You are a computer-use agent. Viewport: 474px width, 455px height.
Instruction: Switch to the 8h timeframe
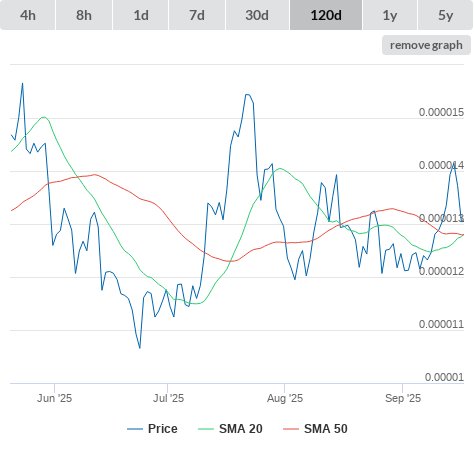click(x=84, y=15)
